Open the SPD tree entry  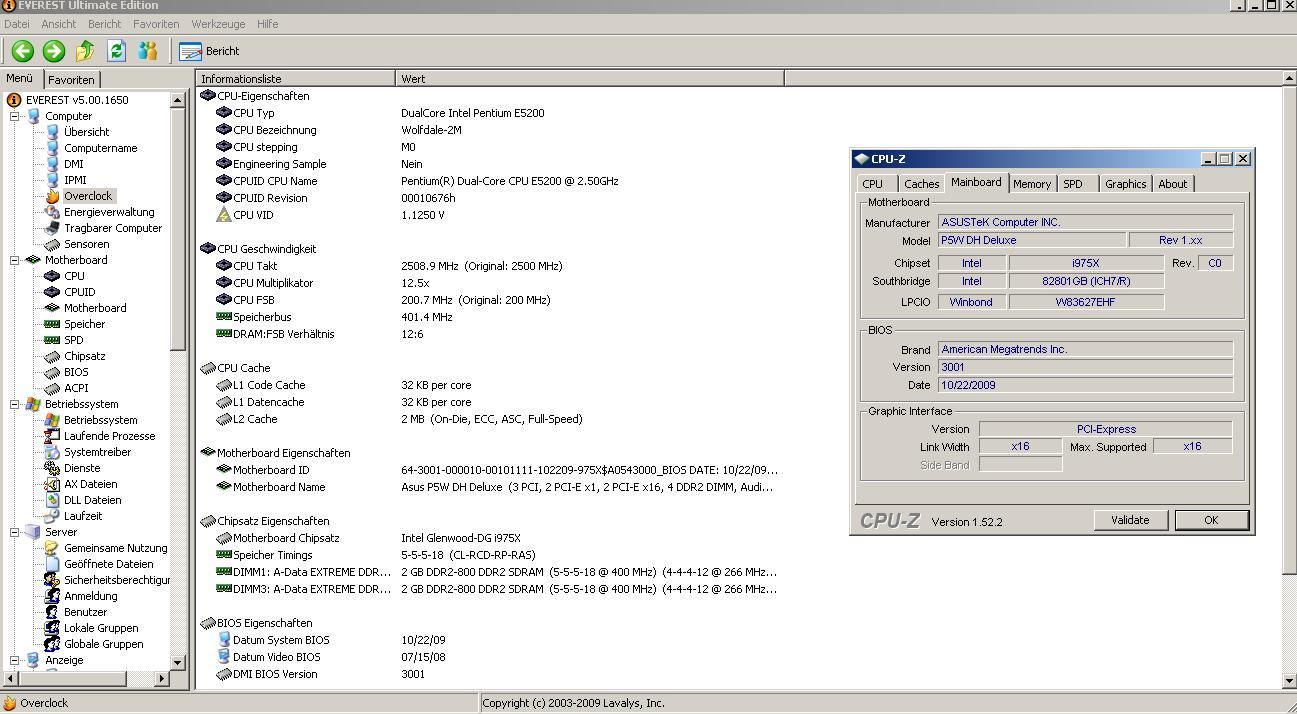73,340
